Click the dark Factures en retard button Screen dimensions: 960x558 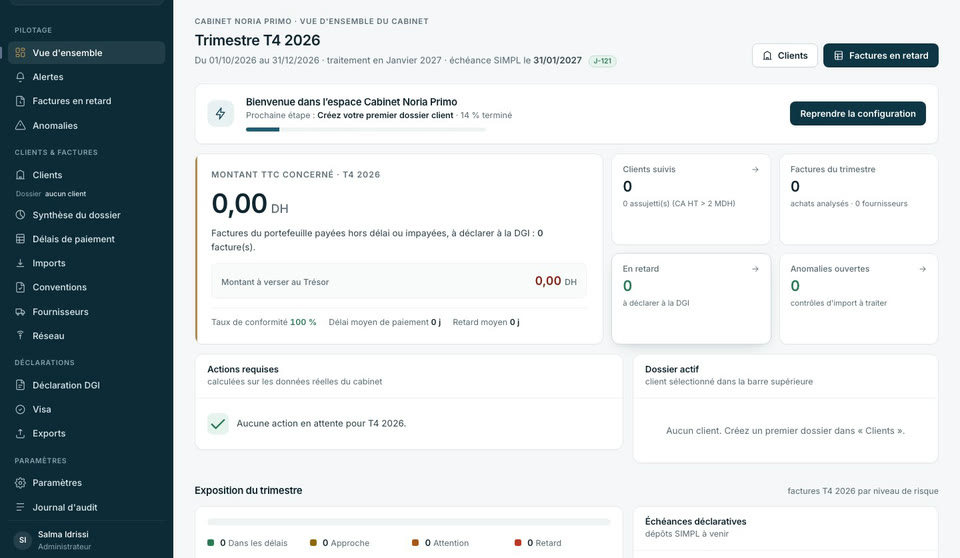click(880, 55)
